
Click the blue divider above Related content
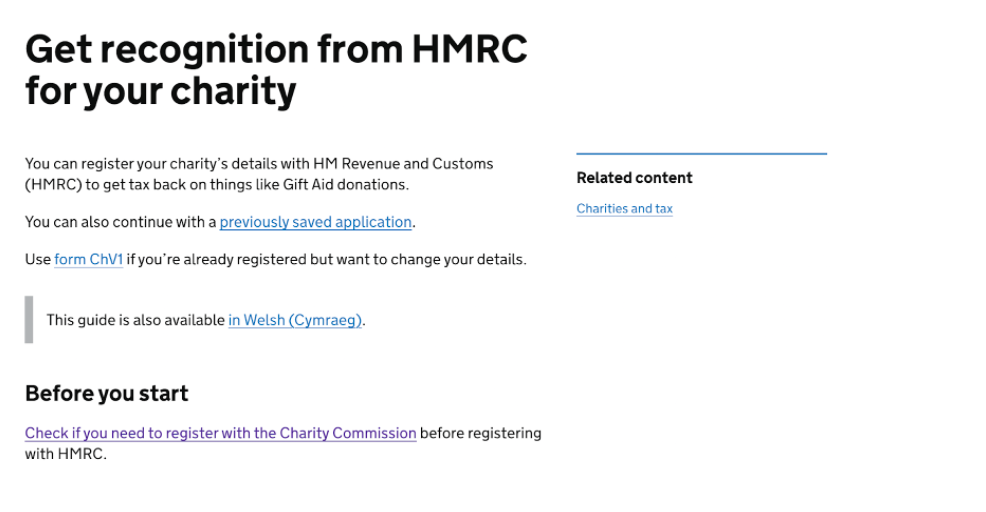click(701, 154)
